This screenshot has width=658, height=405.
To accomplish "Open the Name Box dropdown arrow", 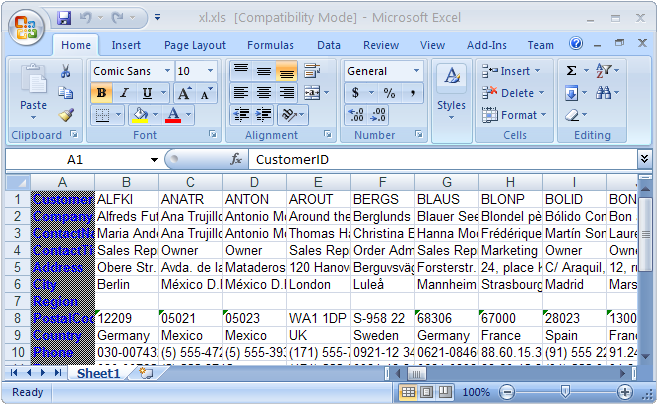I will 154,160.
